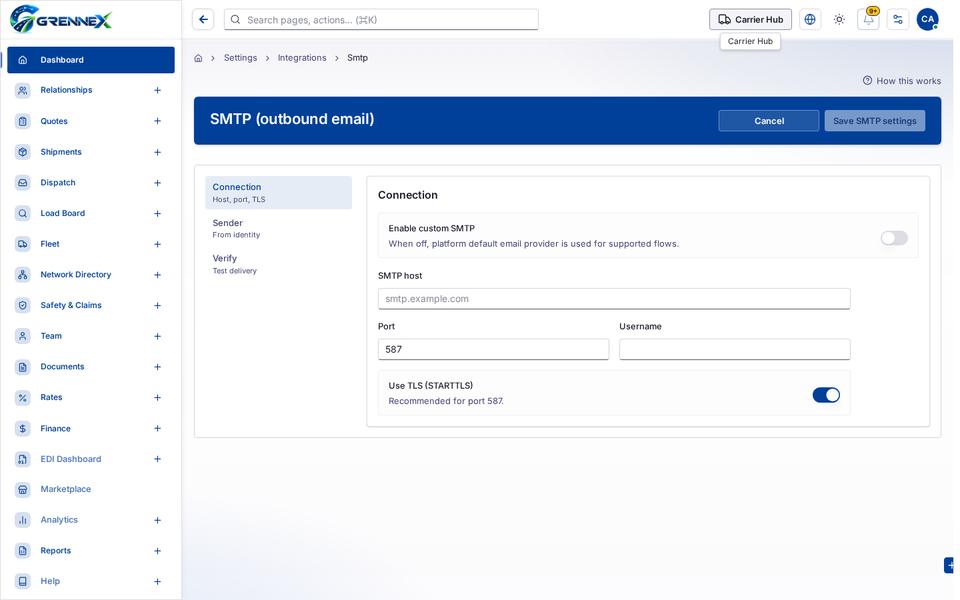960x600 pixels.
Task: Click Save SMTP settings
Action: click(x=874, y=121)
